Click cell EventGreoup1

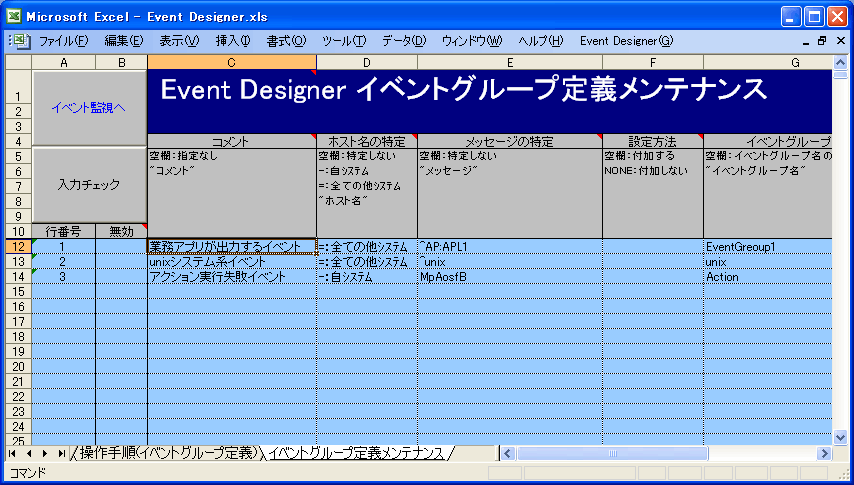[768, 246]
